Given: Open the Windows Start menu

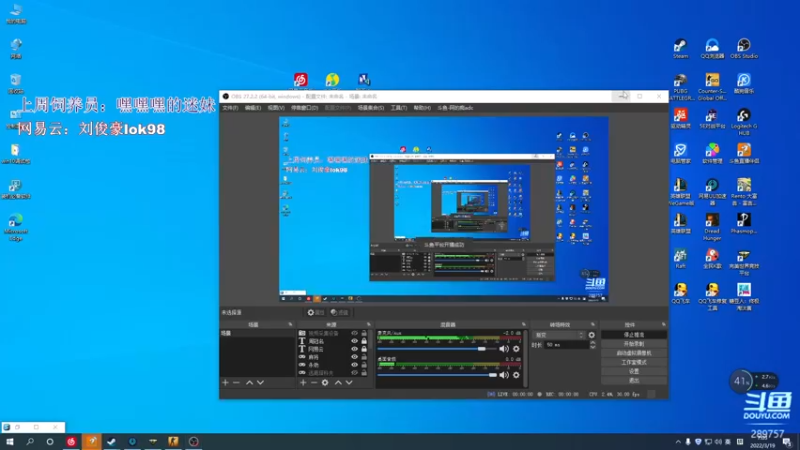Looking at the screenshot, I should tap(9, 441).
